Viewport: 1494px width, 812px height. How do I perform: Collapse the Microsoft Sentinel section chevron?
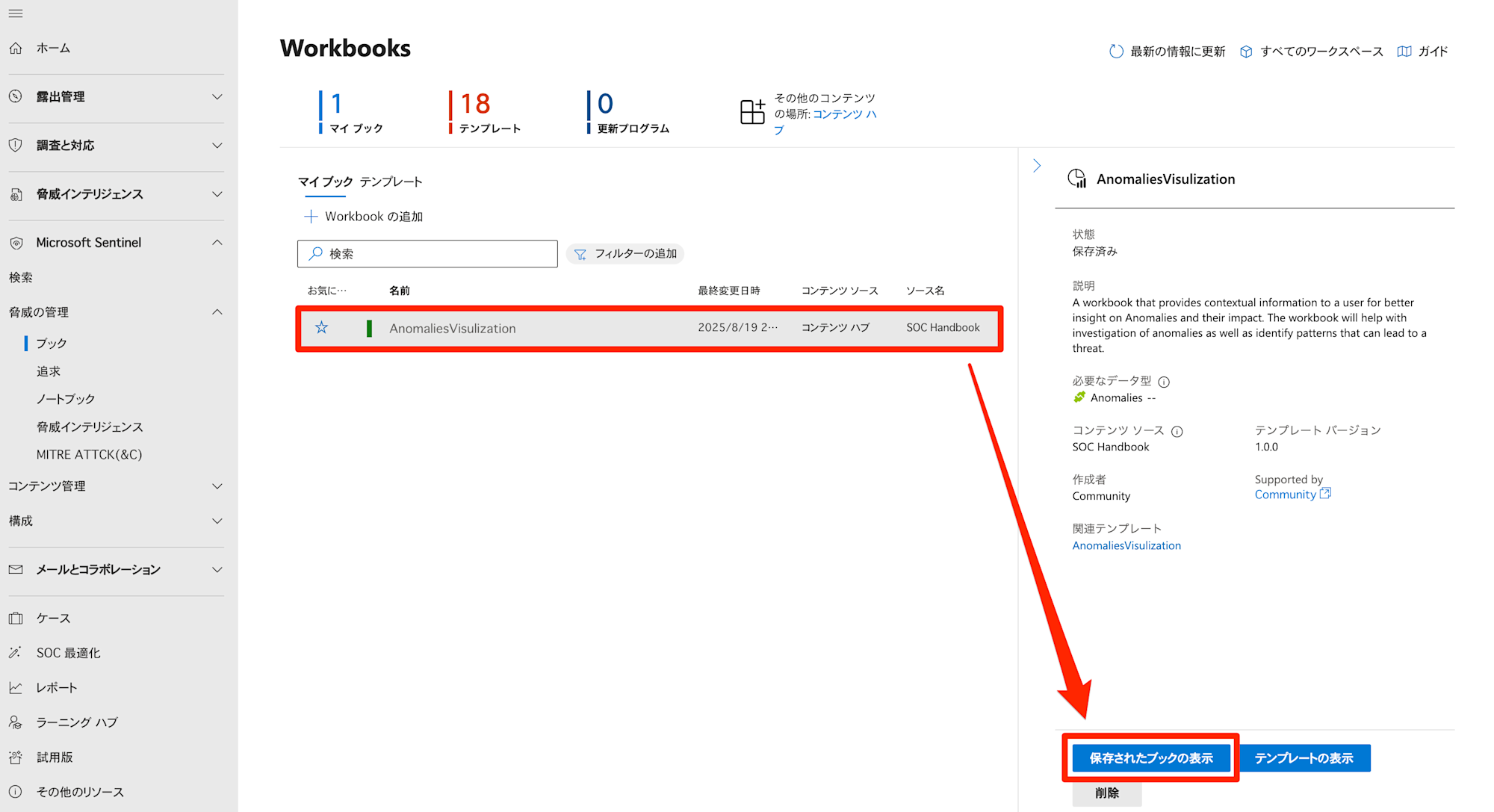click(x=217, y=242)
